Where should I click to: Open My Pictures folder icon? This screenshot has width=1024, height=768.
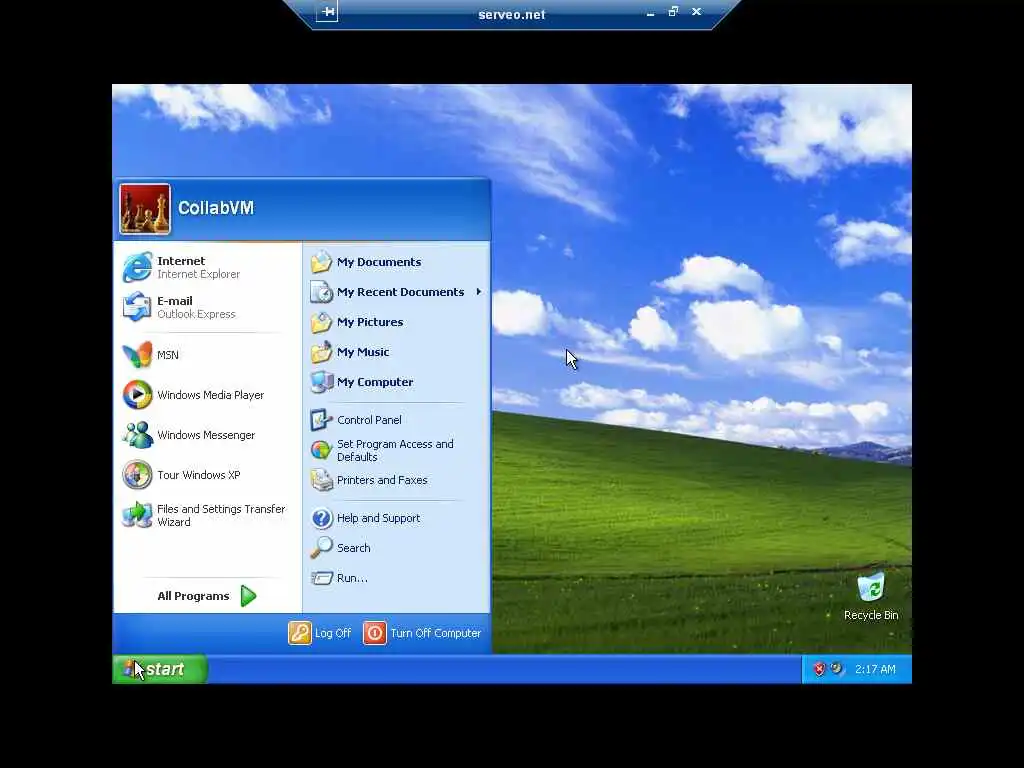pos(321,322)
